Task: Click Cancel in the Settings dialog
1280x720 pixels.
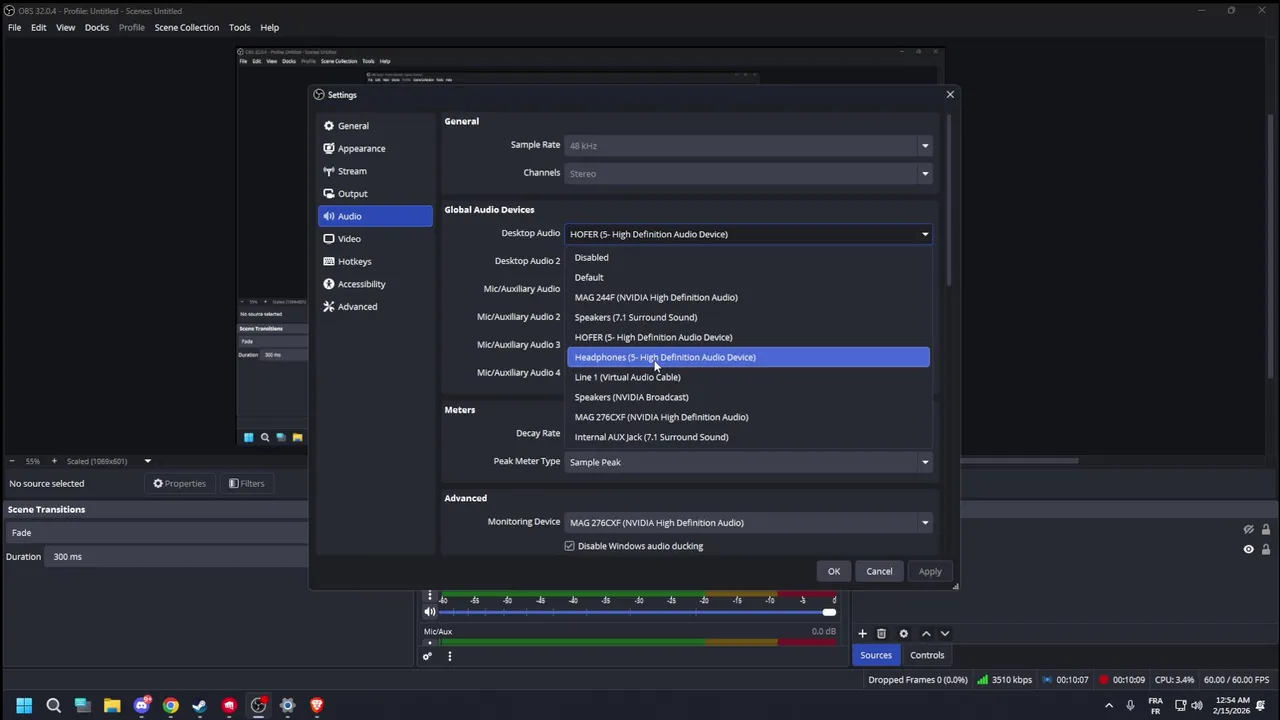Action: [x=879, y=571]
